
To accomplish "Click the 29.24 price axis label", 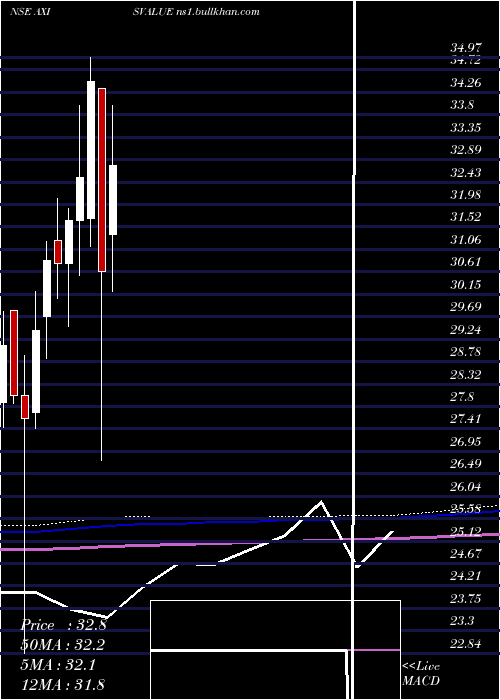I will pos(466,330).
